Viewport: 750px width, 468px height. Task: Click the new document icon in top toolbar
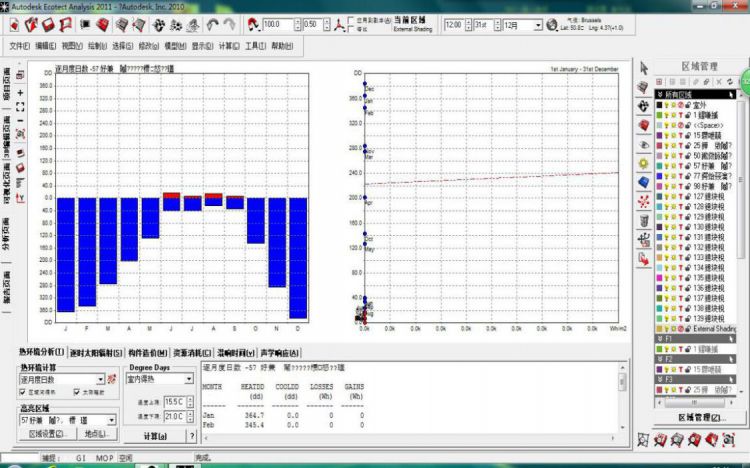click(15, 24)
